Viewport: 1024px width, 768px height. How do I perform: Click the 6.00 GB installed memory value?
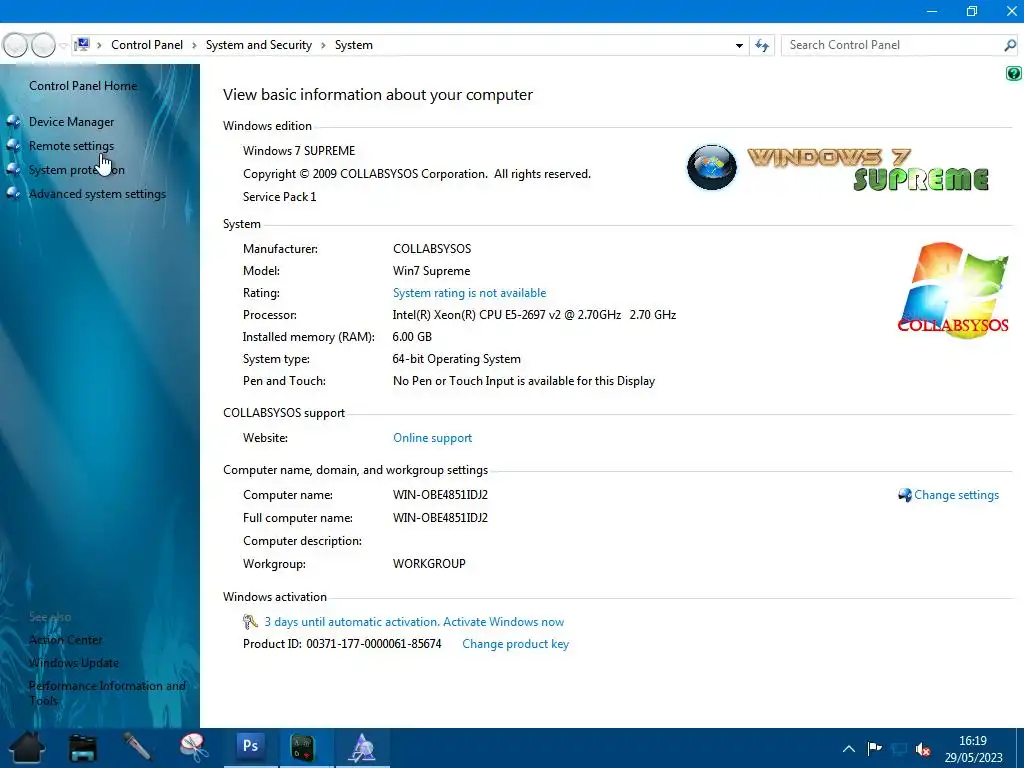click(412, 337)
